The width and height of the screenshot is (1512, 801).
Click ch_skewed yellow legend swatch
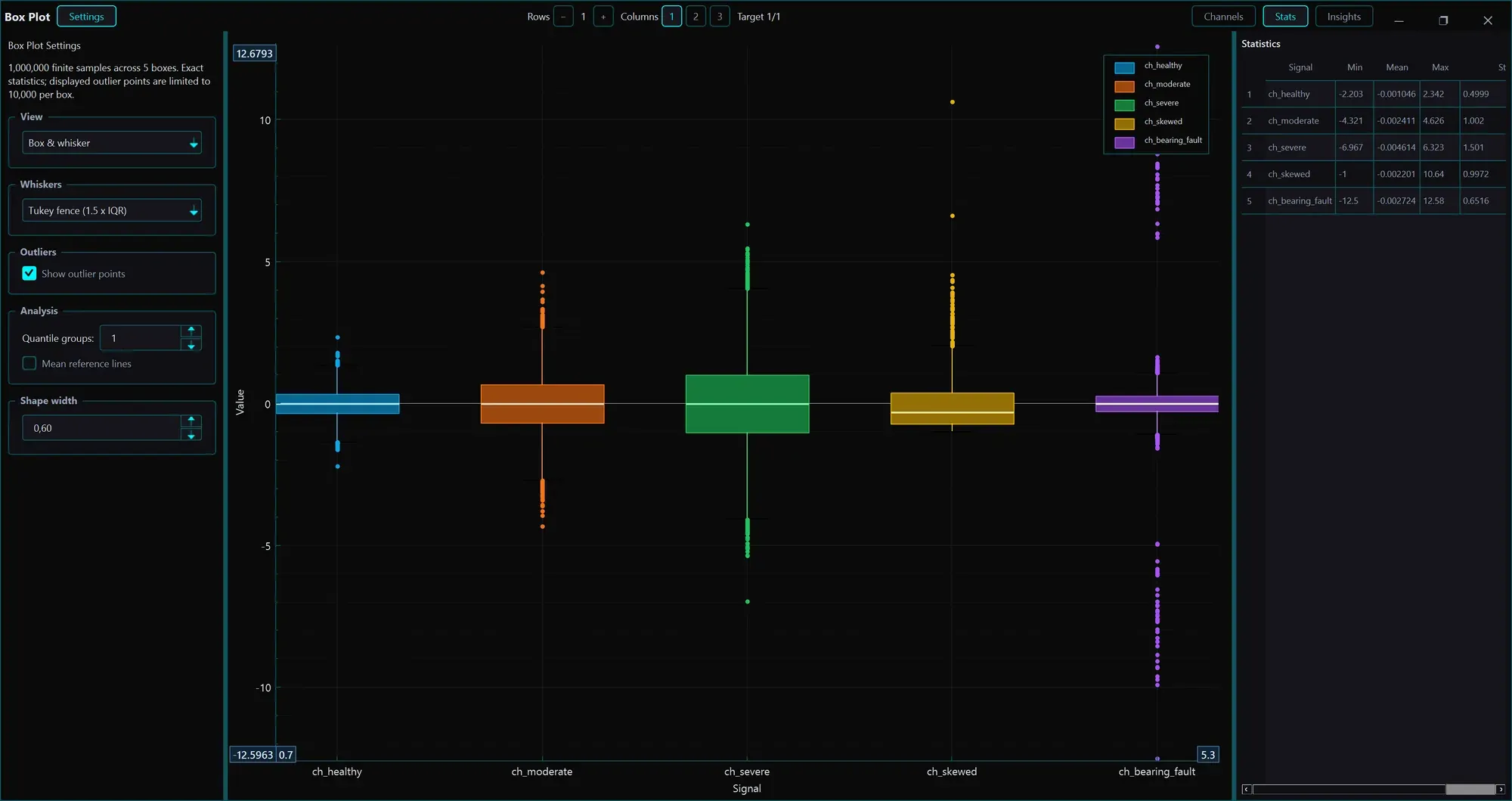pos(1124,123)
